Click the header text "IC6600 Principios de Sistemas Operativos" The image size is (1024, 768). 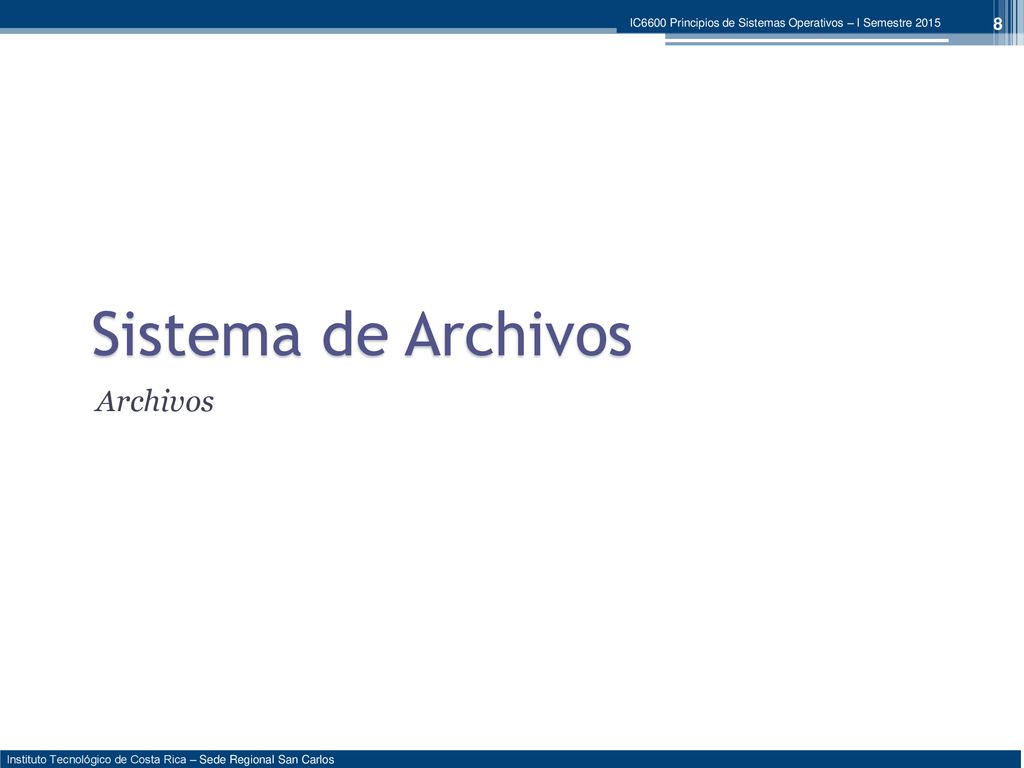pos(737,23)
